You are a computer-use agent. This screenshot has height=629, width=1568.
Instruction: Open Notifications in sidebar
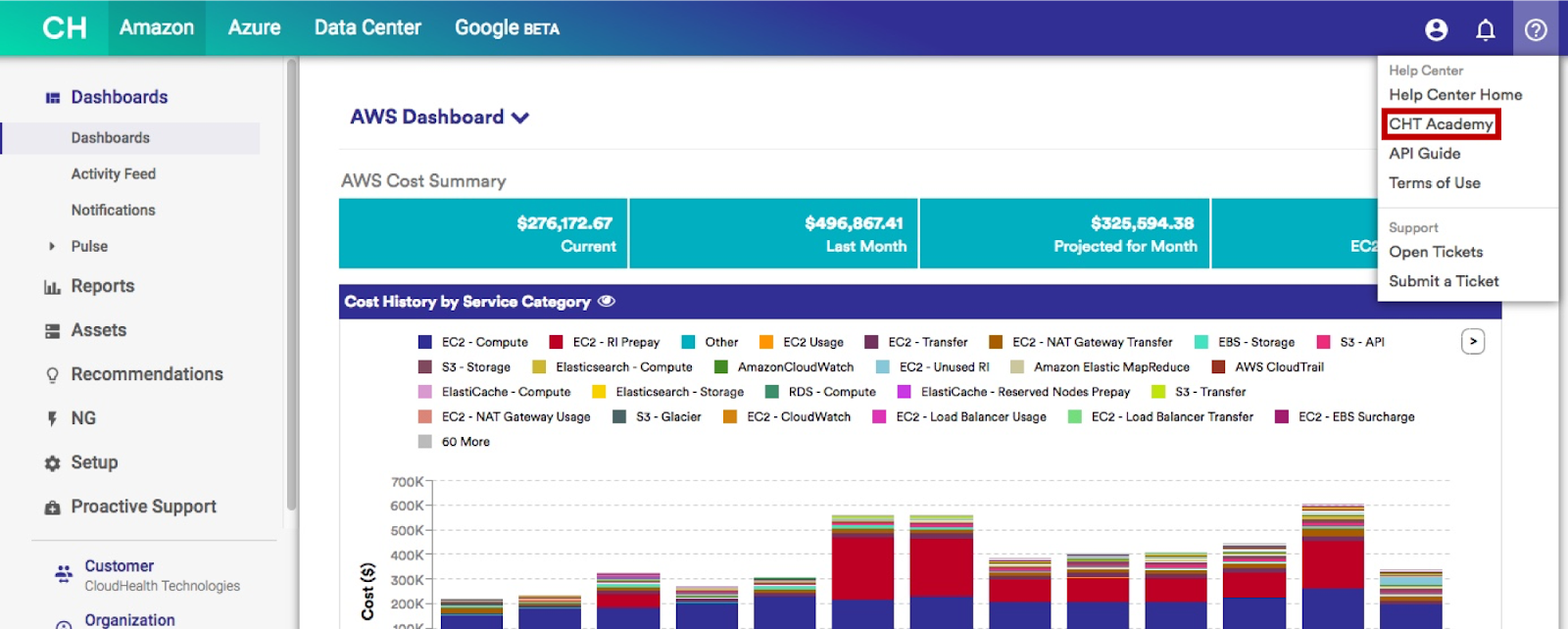tap(114, 211)
